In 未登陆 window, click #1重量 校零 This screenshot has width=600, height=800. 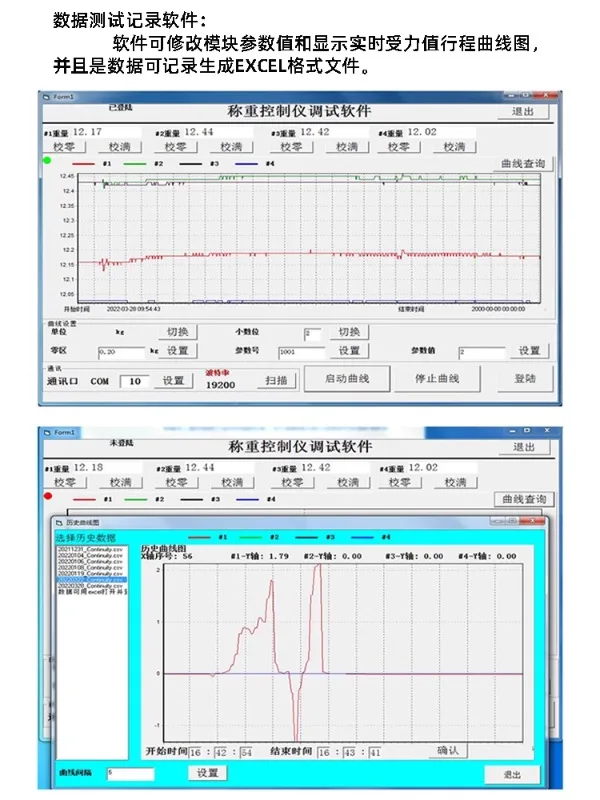click(x=65, y=483)
